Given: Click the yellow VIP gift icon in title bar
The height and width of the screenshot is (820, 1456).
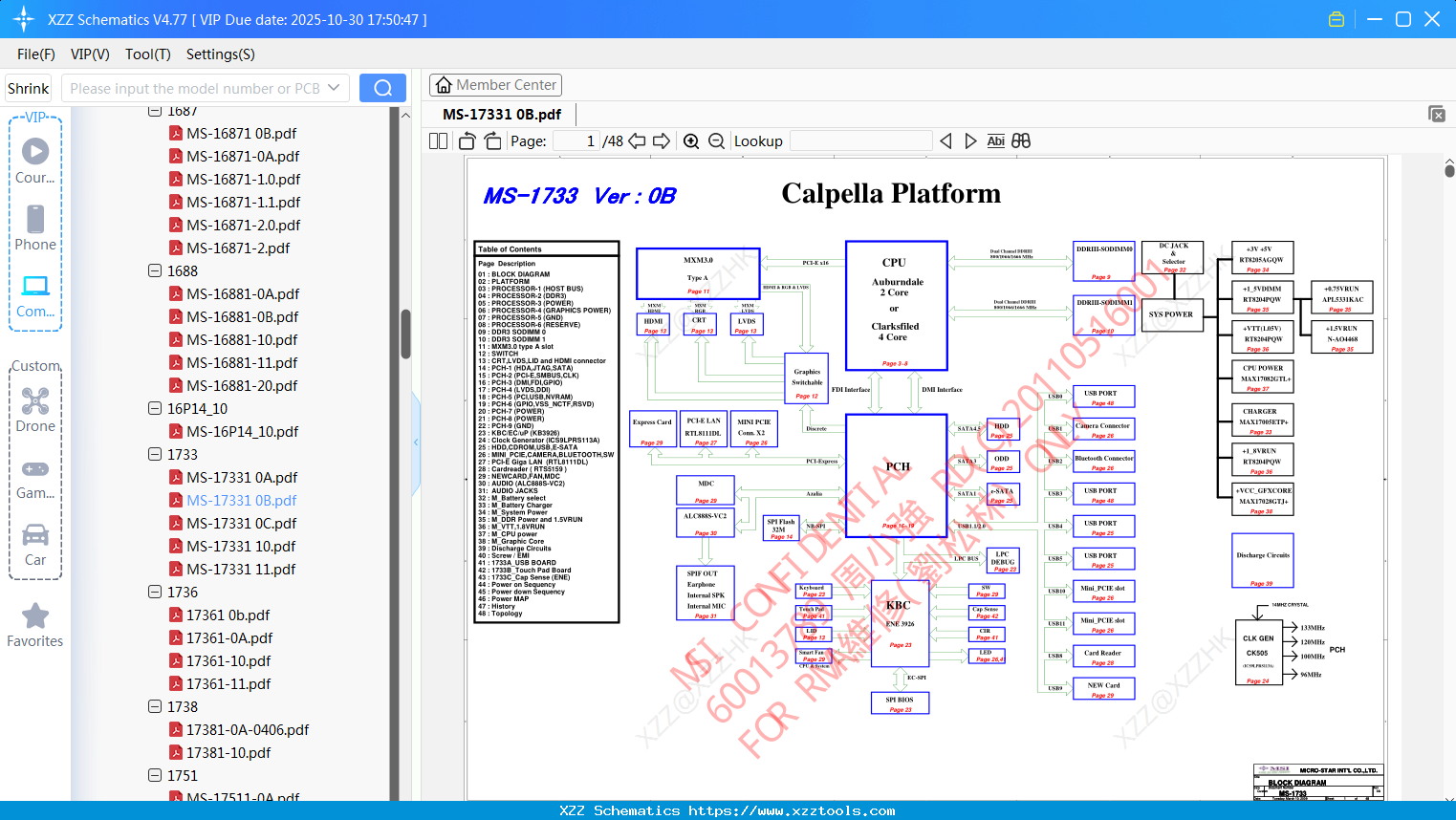Looking at the screenshot, I should pos(1336,19).
